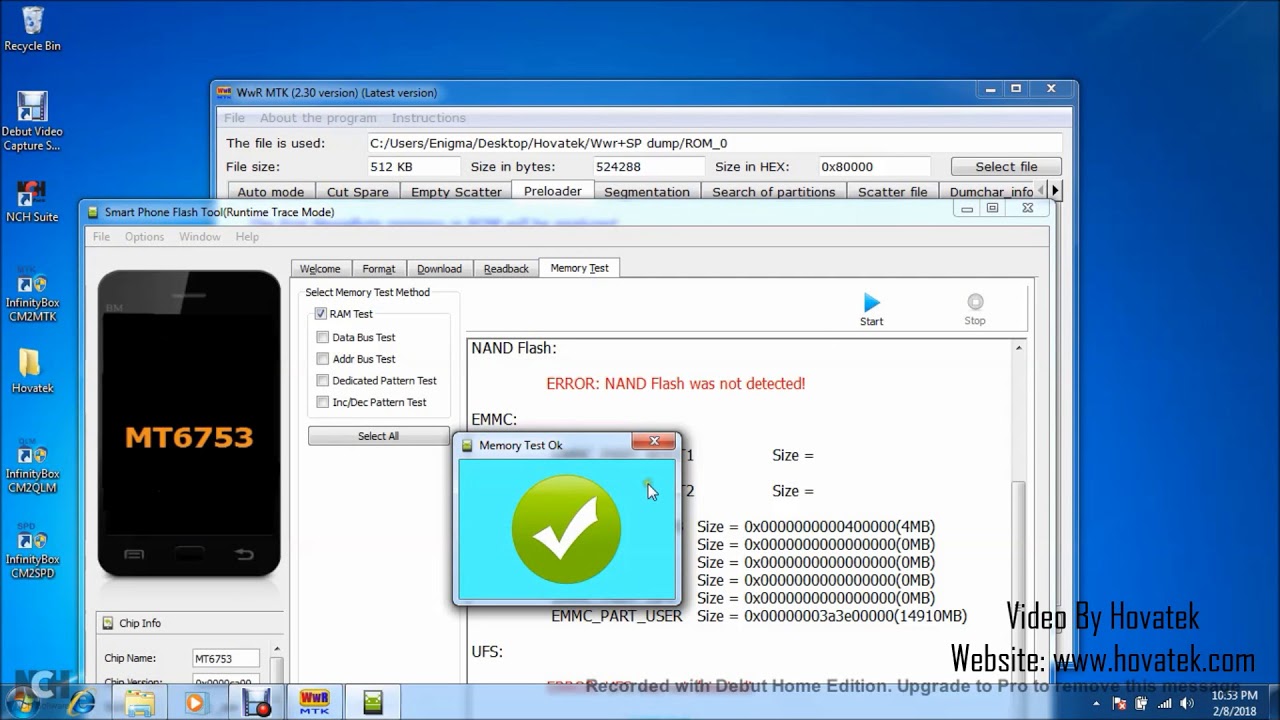Open the network signal tray icon
This screenshot has height=720, width=1280.
coord(1164,703)
